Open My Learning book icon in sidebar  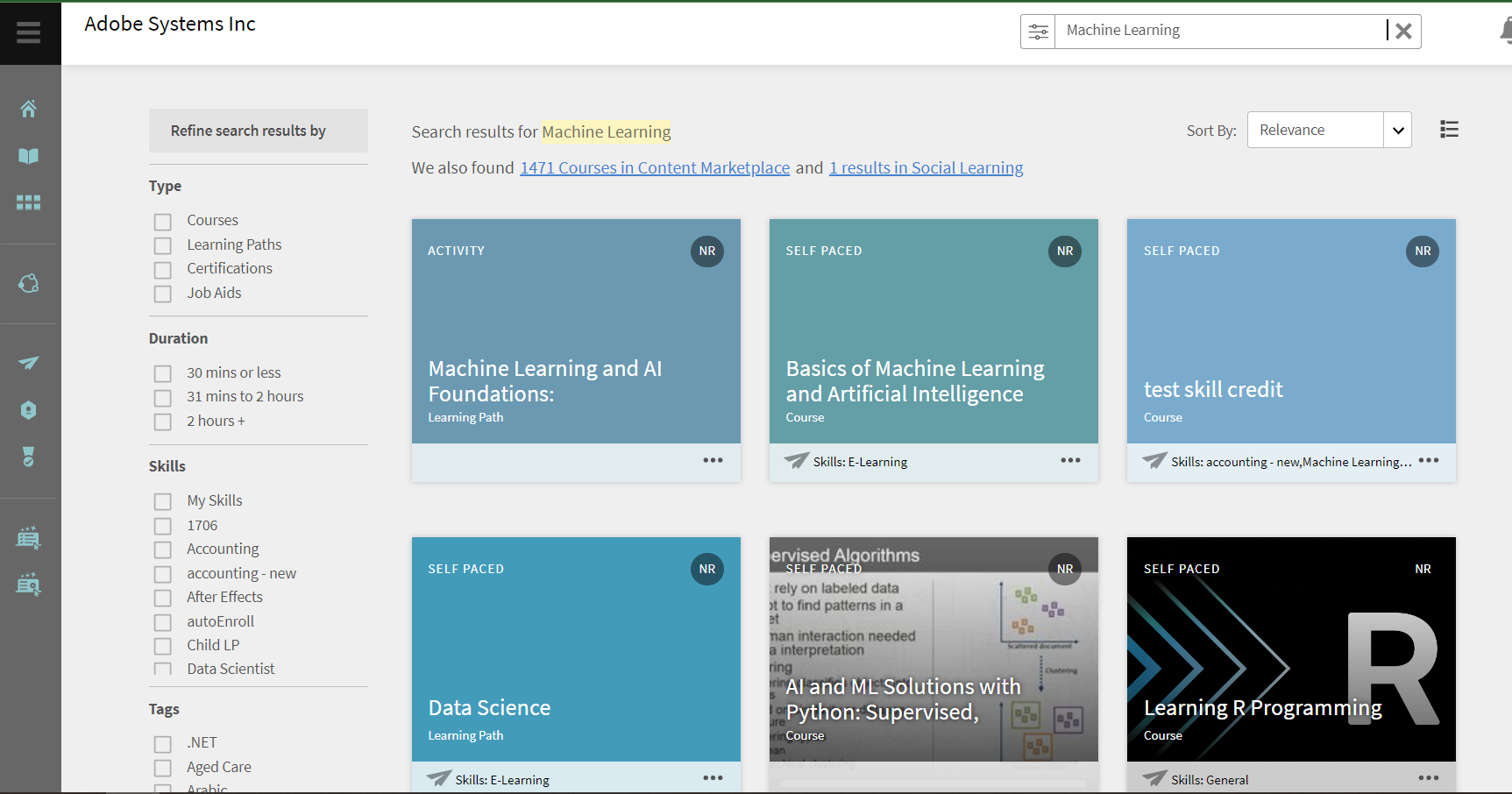(29, 156)
